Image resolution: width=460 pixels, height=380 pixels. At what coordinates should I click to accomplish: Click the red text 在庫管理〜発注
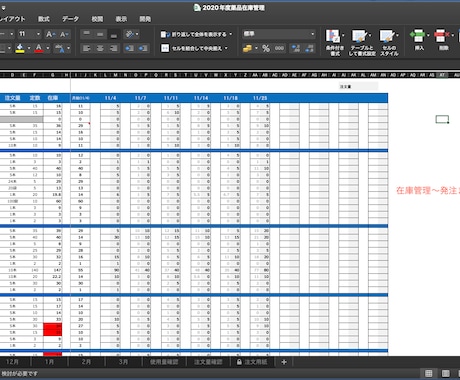click(x=428, y=190)
